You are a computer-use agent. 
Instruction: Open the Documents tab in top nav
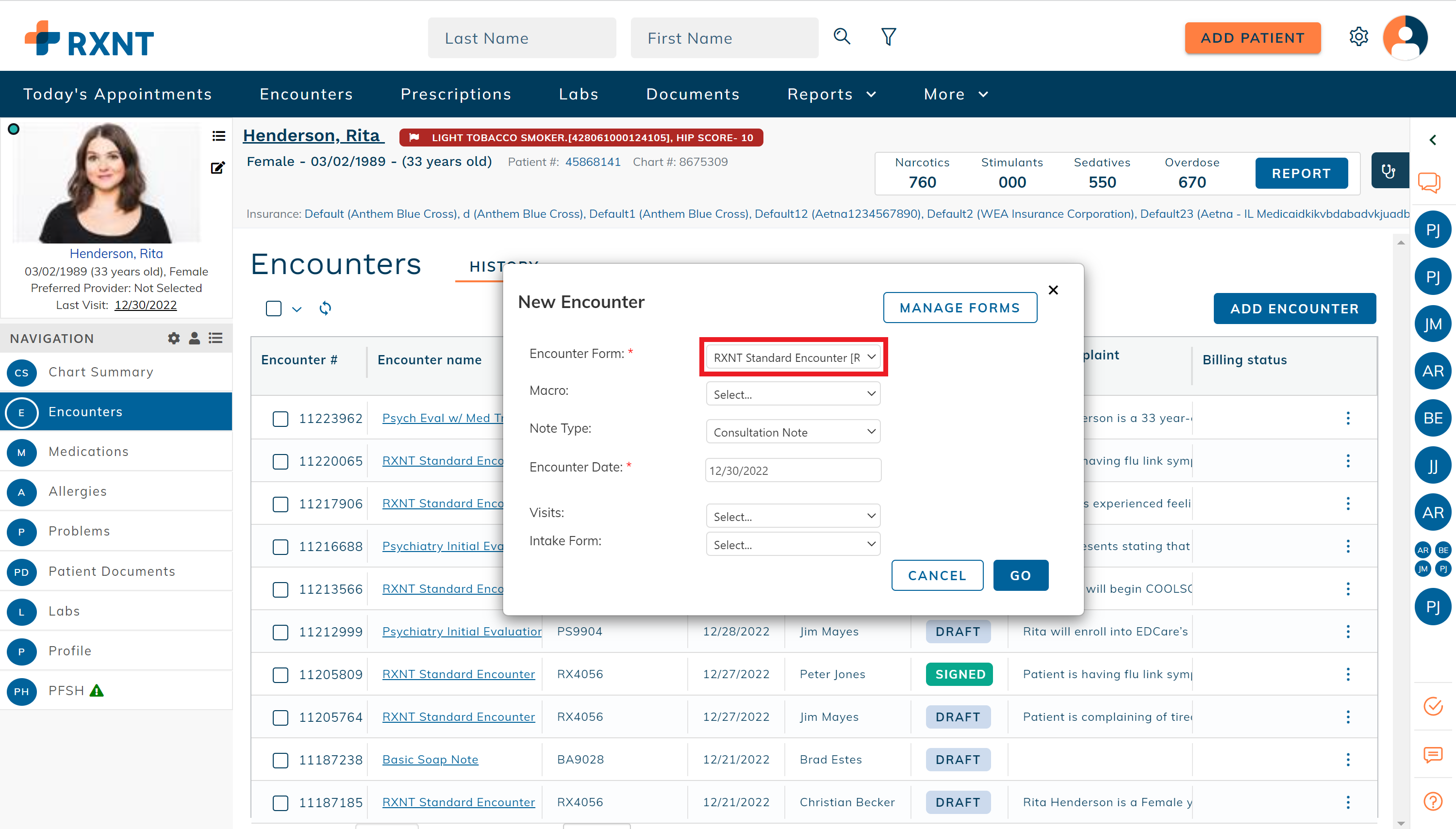[x=693, y=94]
